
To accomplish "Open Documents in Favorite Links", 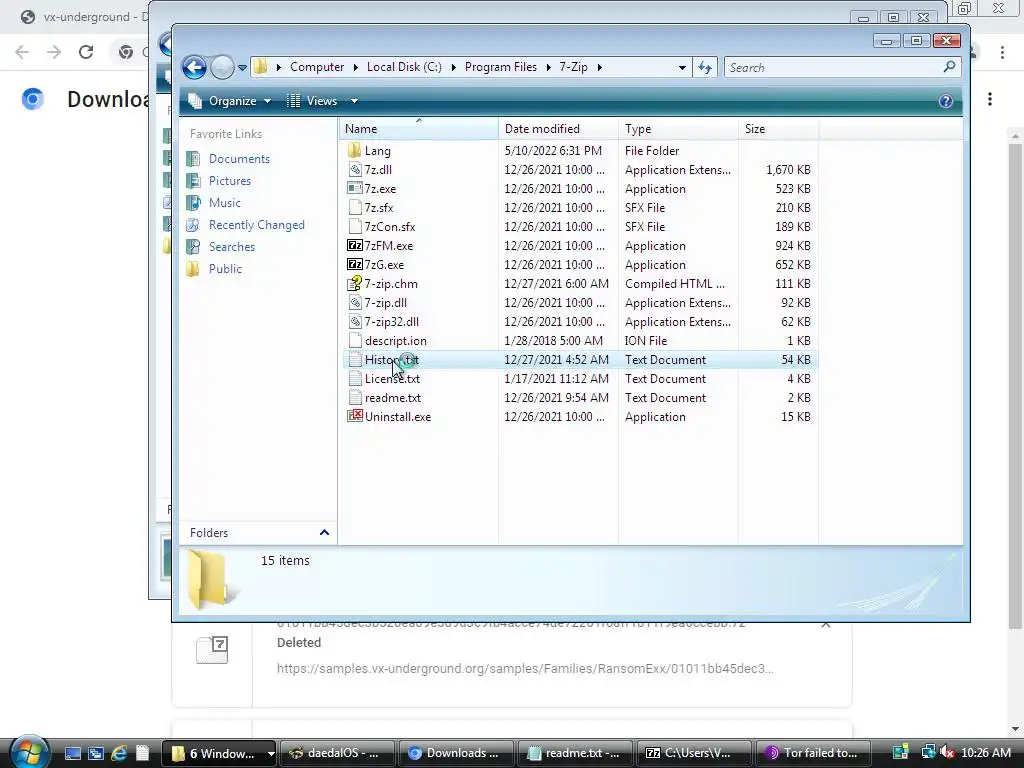I will coord(239,159).
